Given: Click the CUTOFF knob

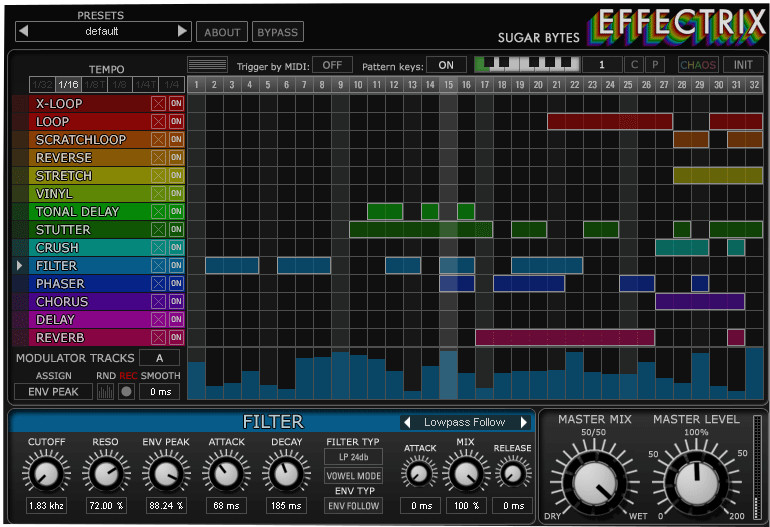Looking at the screenshot, I should tap(46, 474).
